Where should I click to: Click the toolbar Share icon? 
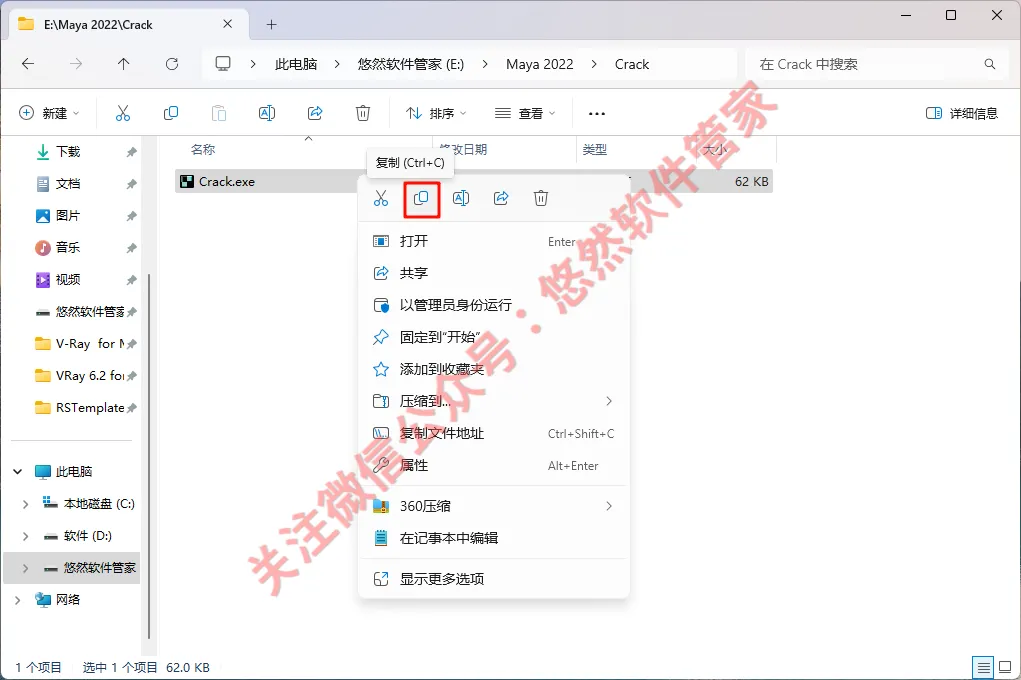pyautogui.click(x=315, y=113)
